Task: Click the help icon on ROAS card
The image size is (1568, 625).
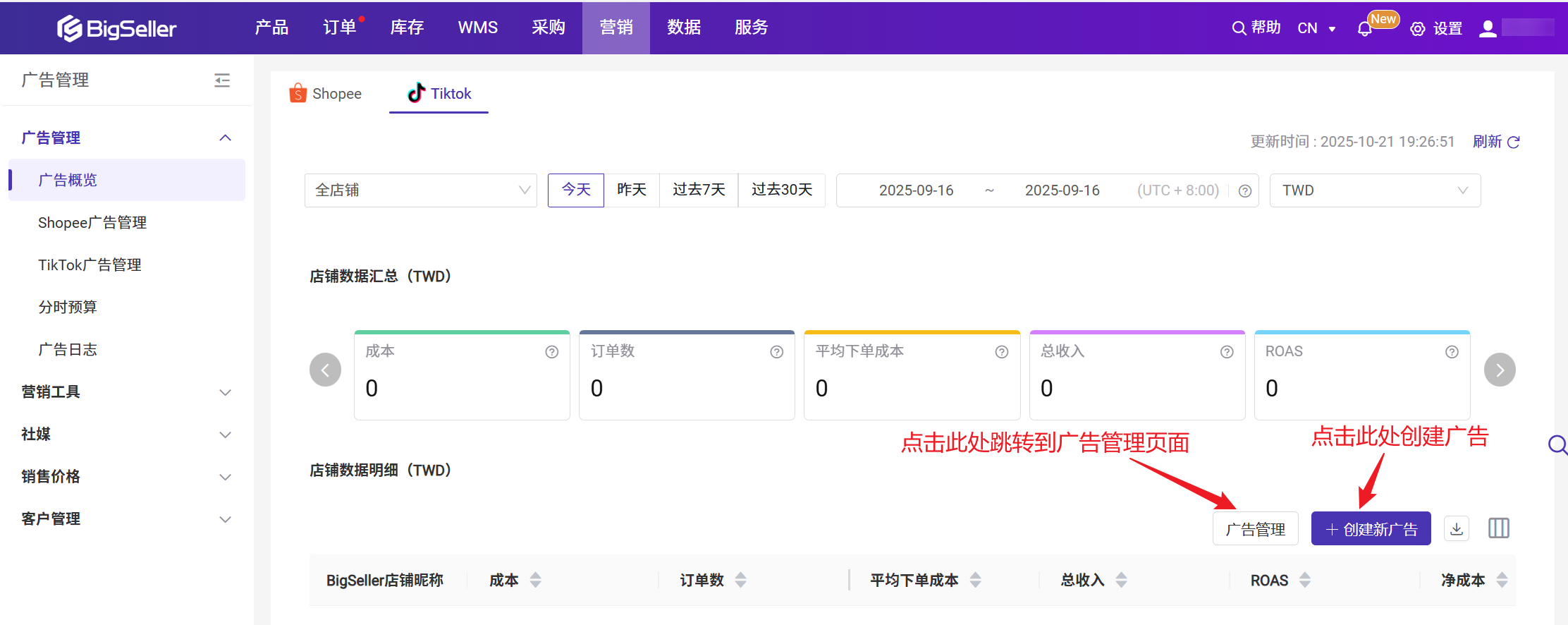Action: pos(1452,352)
